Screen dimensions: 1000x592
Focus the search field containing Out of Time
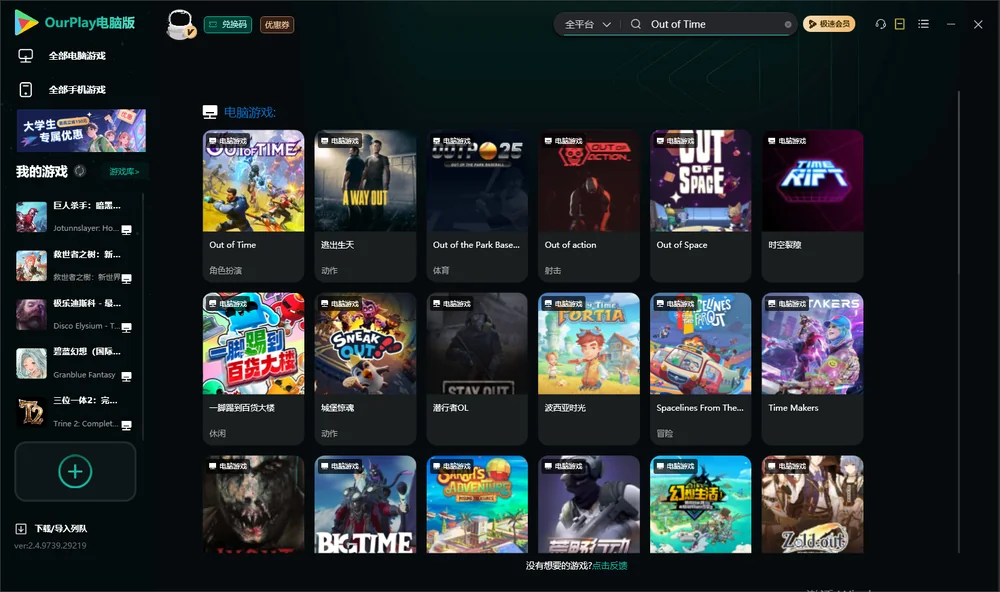coord(714,24)
